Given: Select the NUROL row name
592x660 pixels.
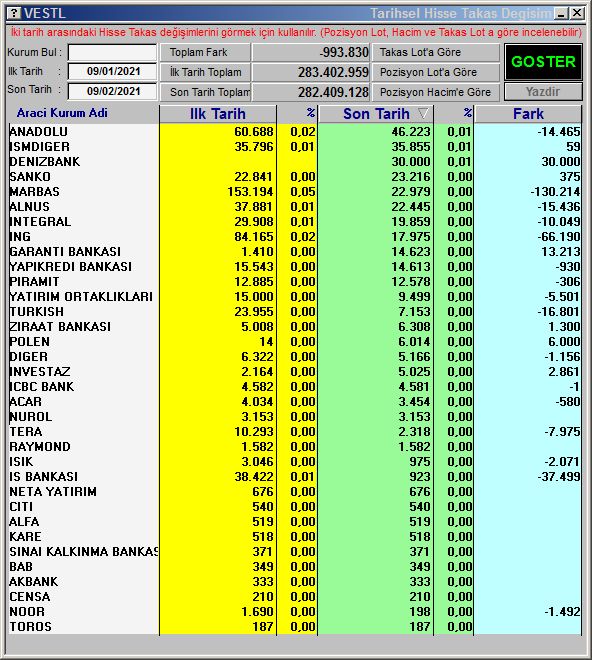Looking at the screenshot, I should (x=31, y=417).
